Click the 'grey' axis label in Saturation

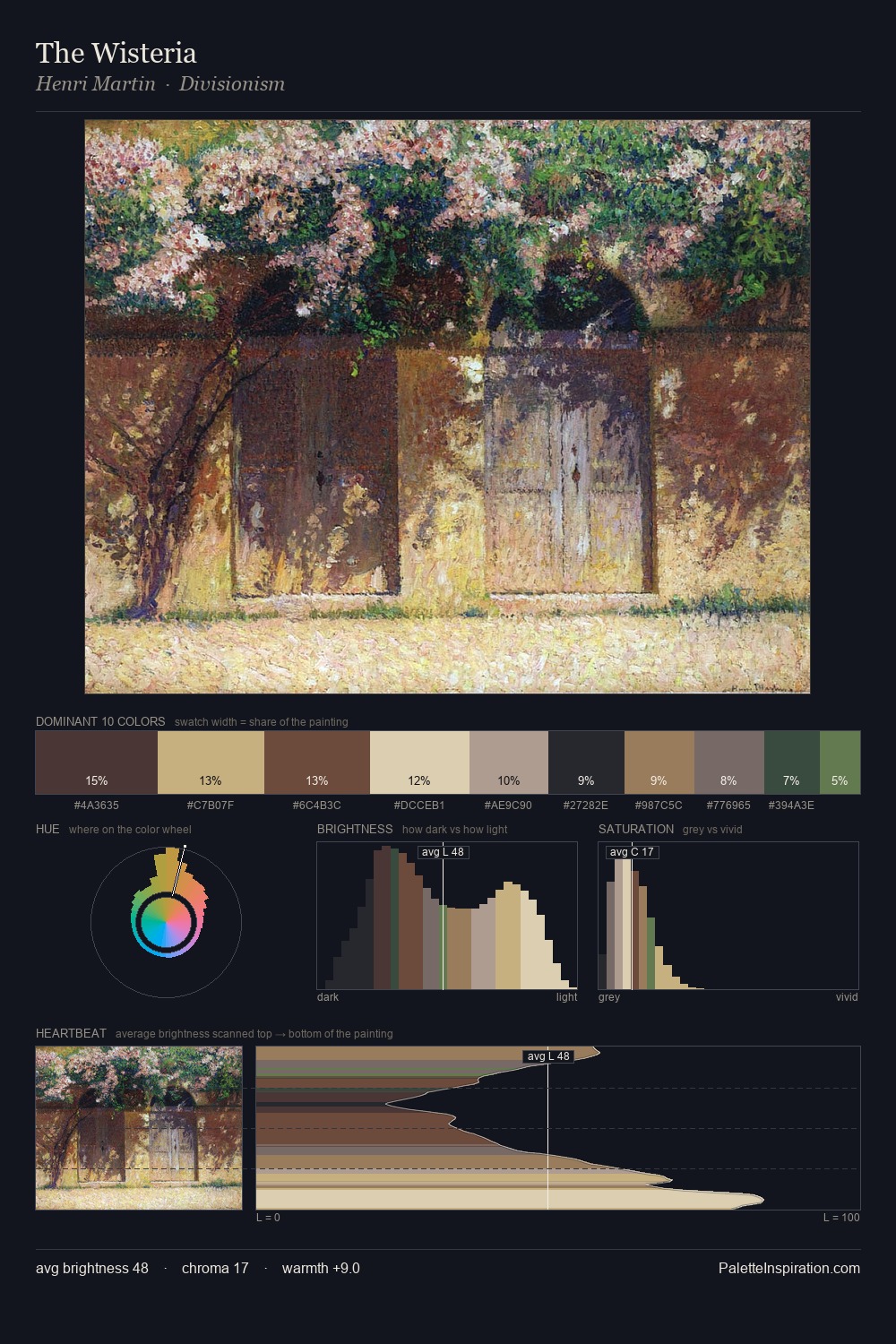(609, 997)
